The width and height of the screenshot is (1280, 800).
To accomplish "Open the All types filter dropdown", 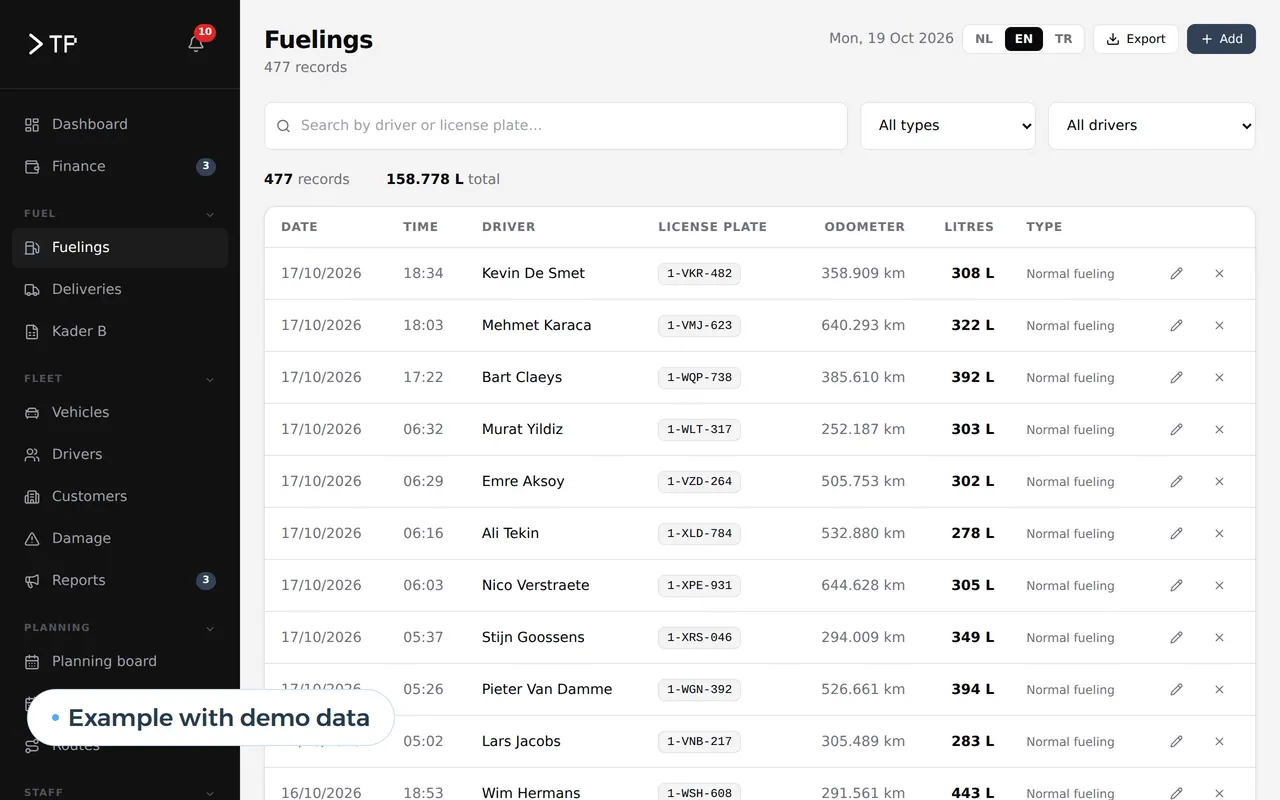I will pyautogui.click(x=948, y=126).
